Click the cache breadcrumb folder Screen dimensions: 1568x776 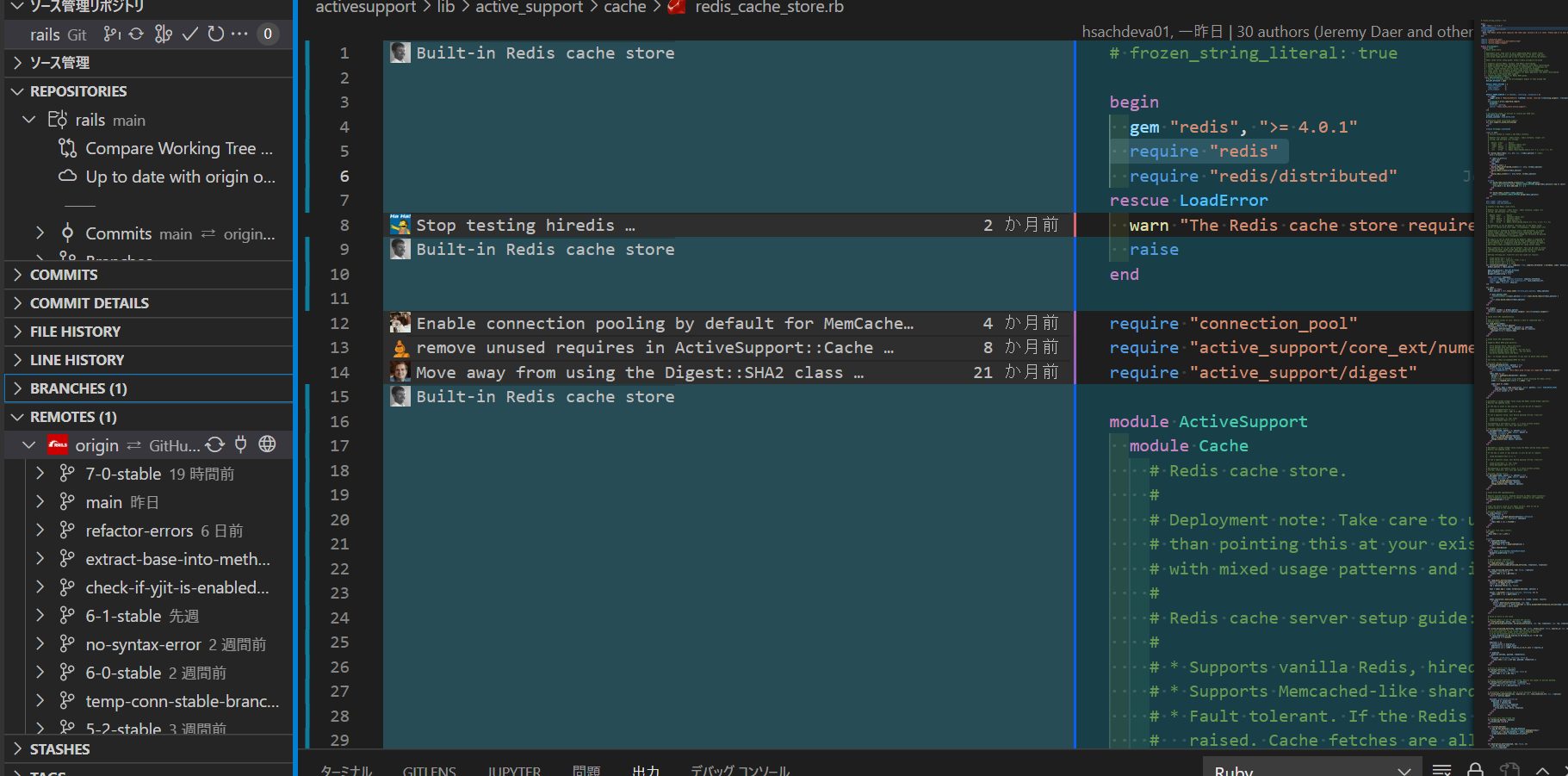pos(625,7)
